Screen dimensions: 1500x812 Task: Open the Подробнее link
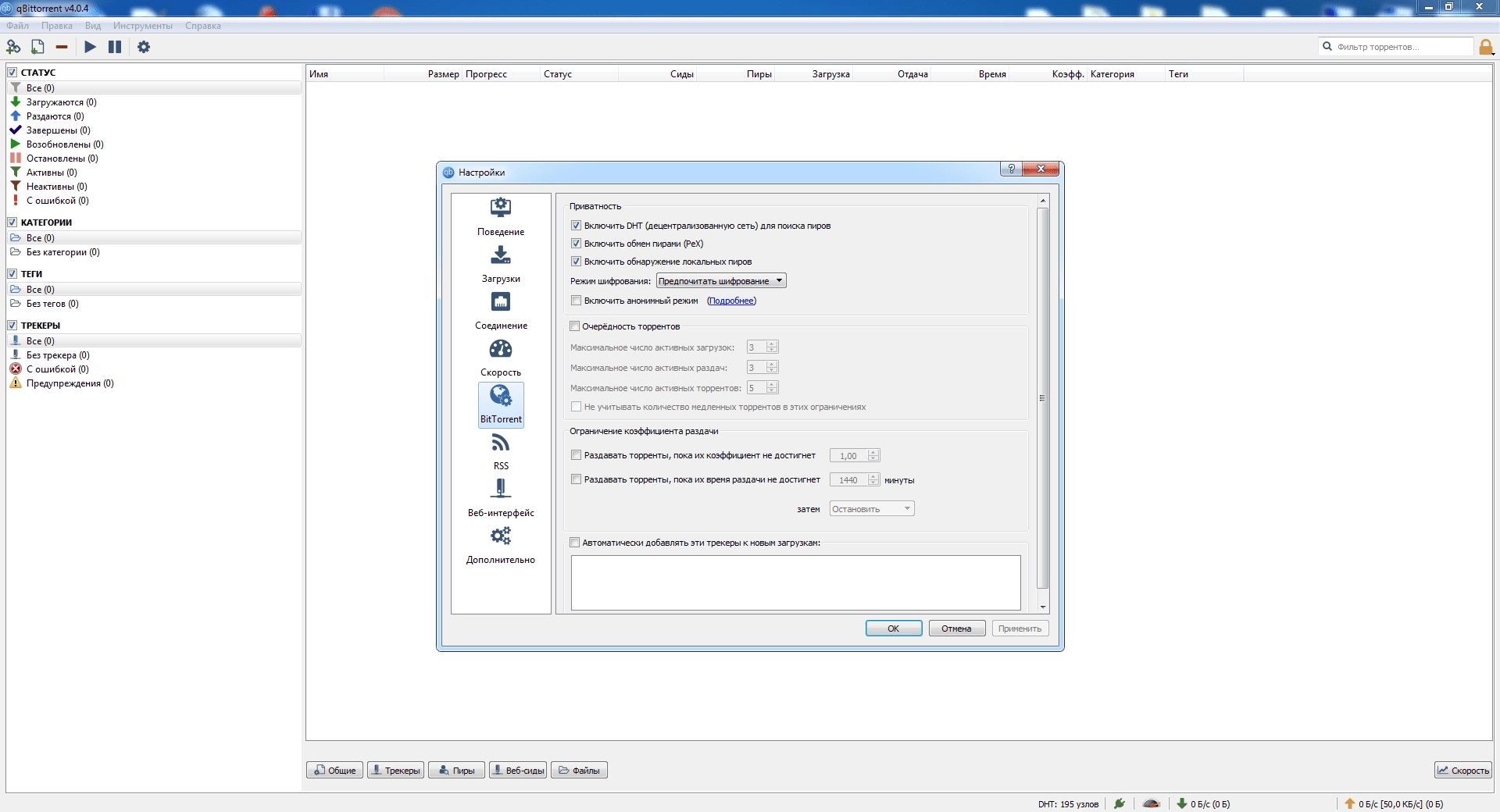(731, 301)
